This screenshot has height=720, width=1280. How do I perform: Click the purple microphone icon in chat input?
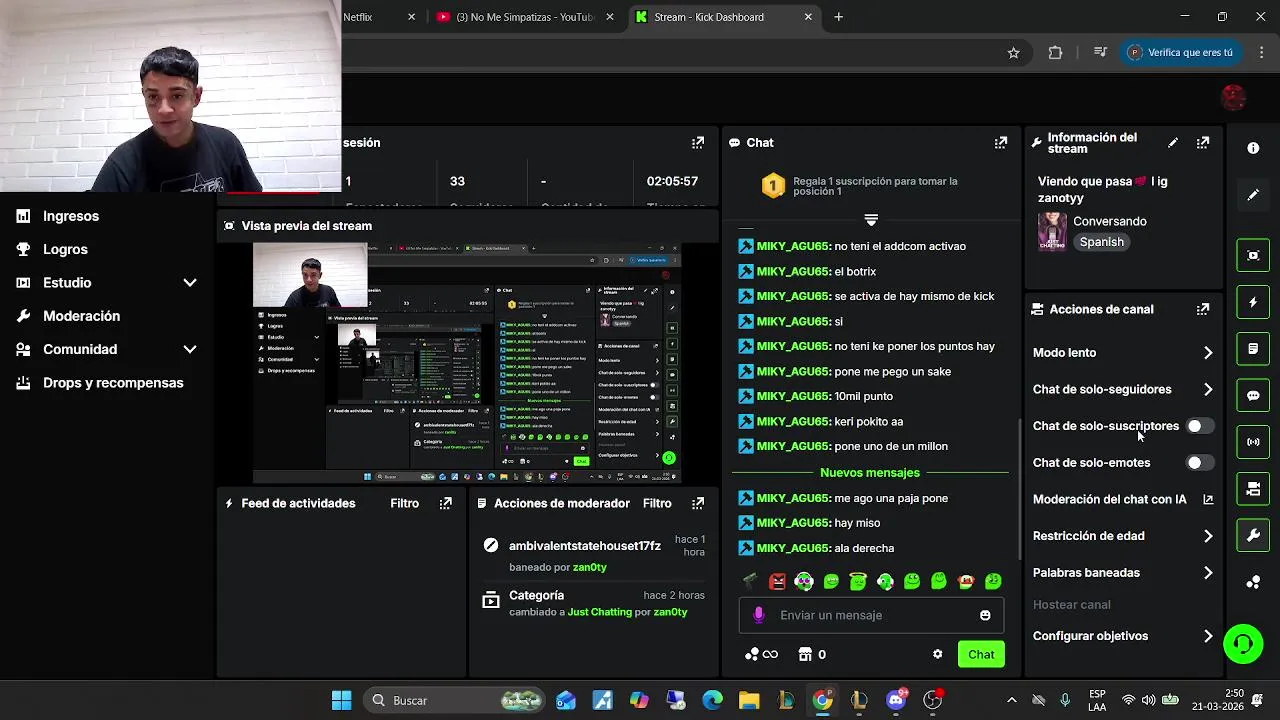759,615
